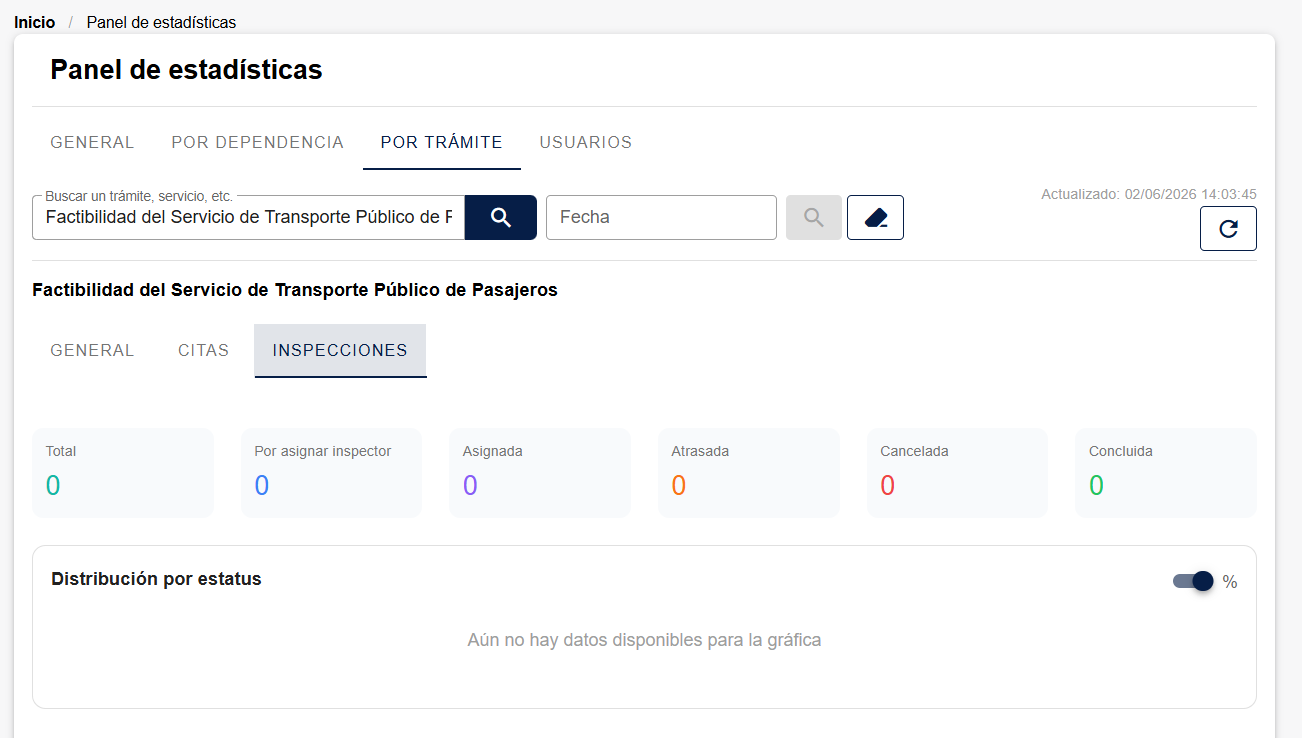Go to the USUARIOS tab
1302x738 pixels.
click(x=586, y=142)
